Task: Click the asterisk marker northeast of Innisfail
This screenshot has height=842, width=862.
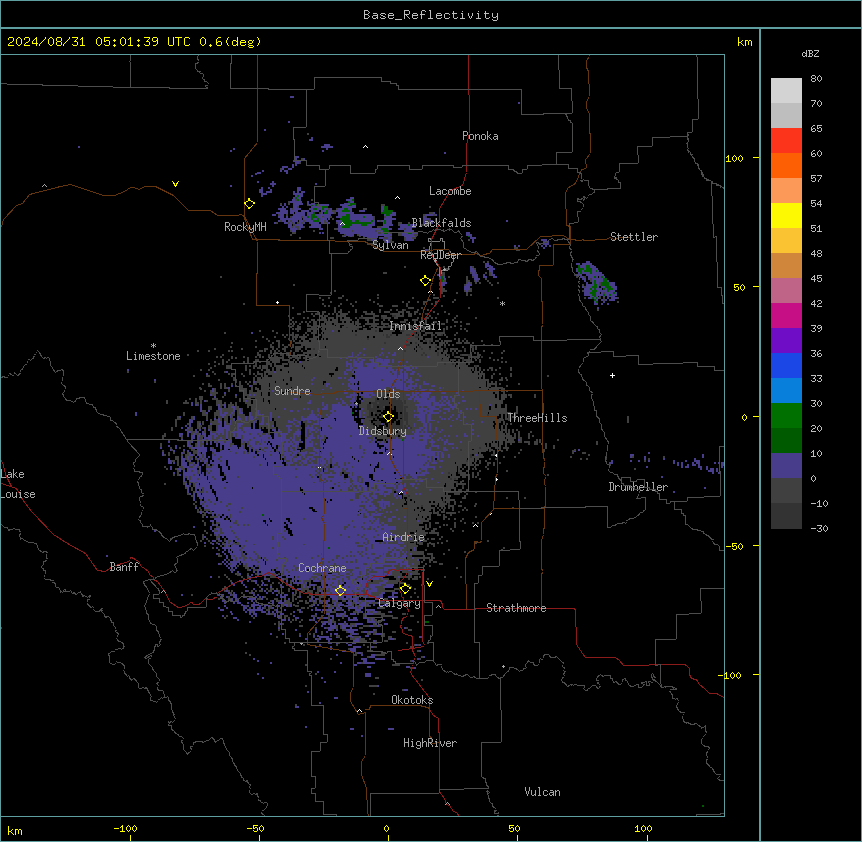Action: 502,303
